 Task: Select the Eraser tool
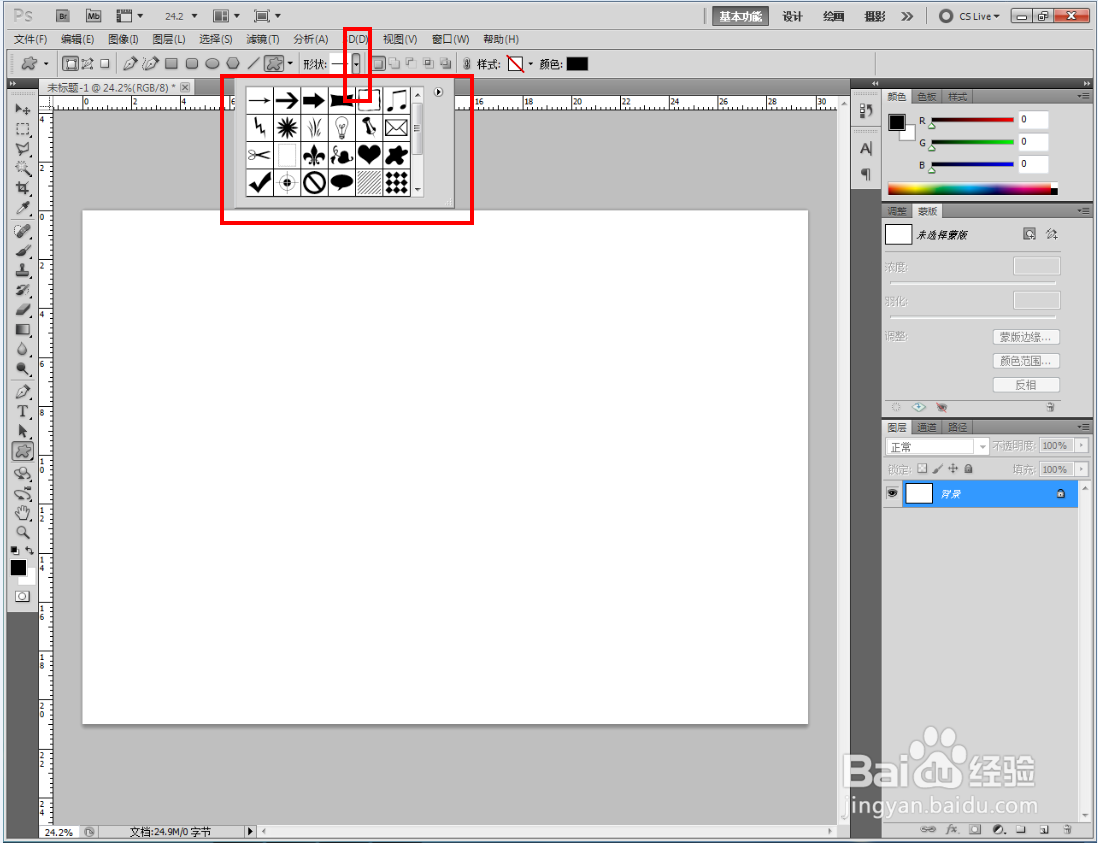coord(22,309)
